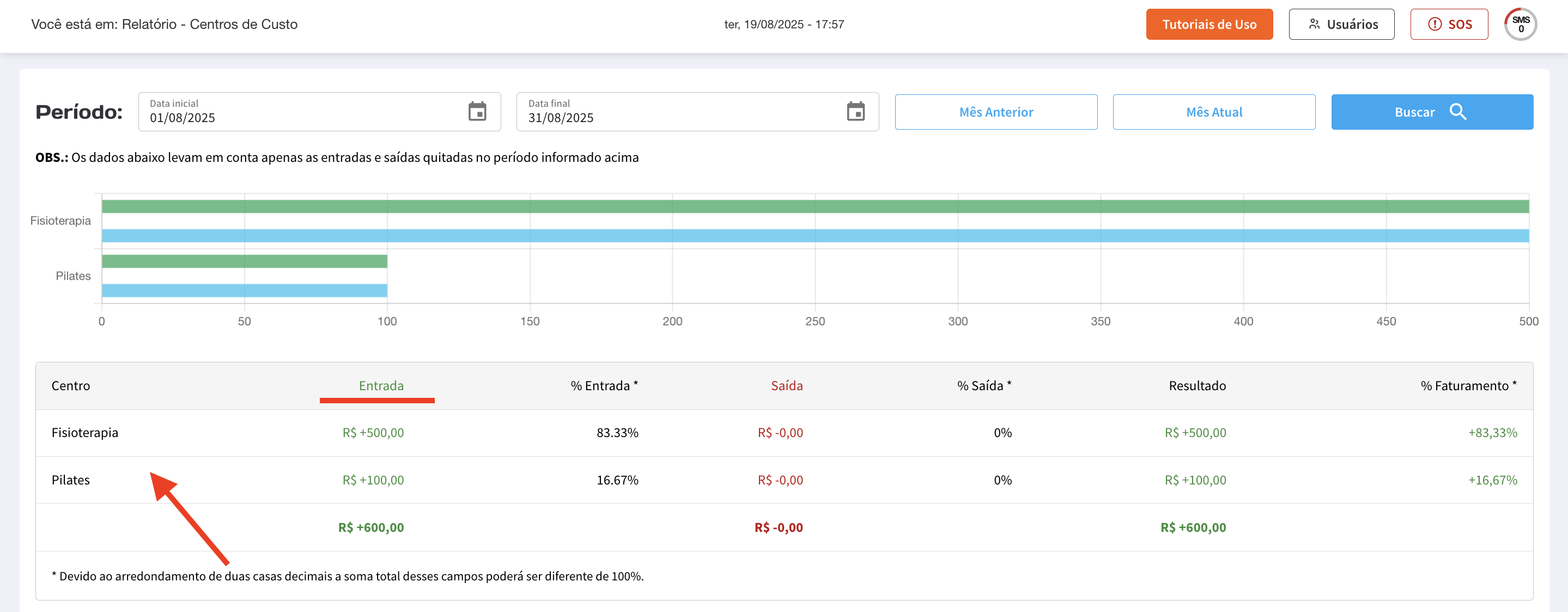Sort by the Entrada column header
The width and height of the screenshot is (1568, 612).
[381, 385]
